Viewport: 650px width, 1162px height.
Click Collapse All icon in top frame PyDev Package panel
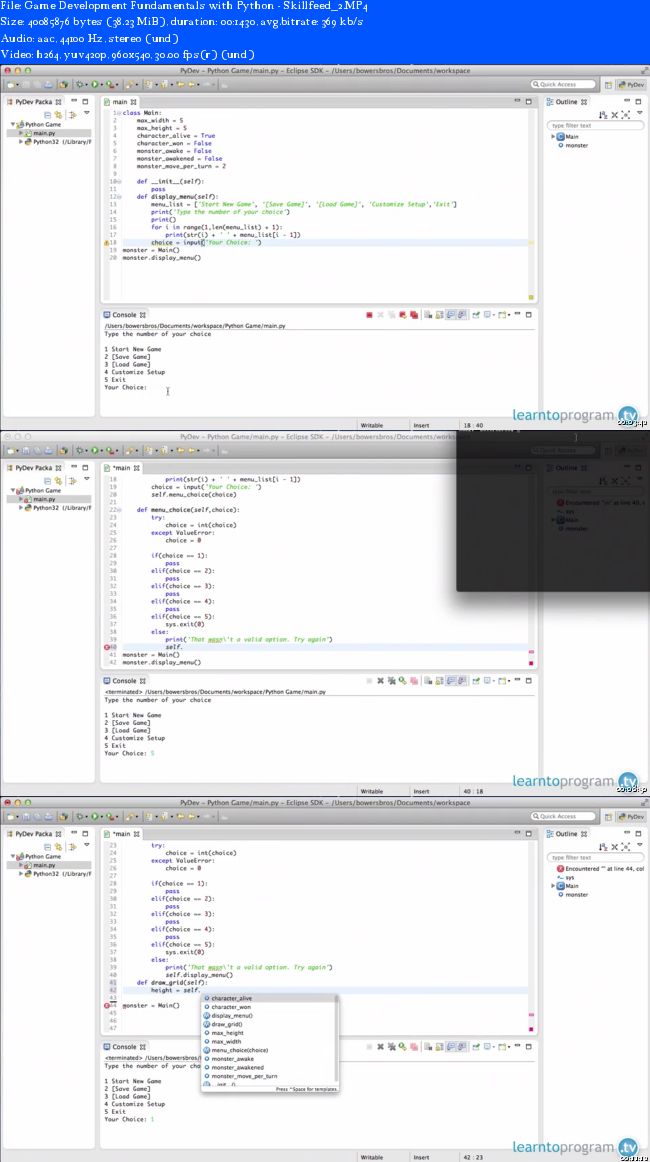47,114
